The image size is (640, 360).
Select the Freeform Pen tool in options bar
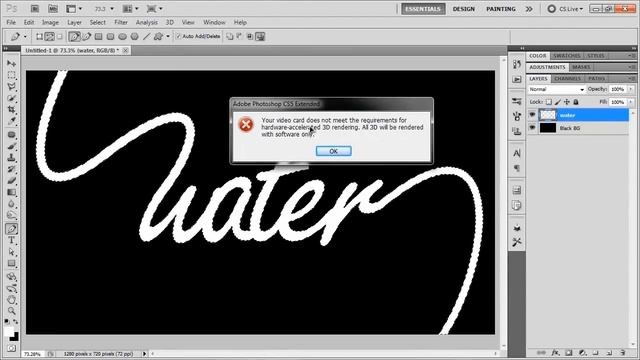click(87, 37)
